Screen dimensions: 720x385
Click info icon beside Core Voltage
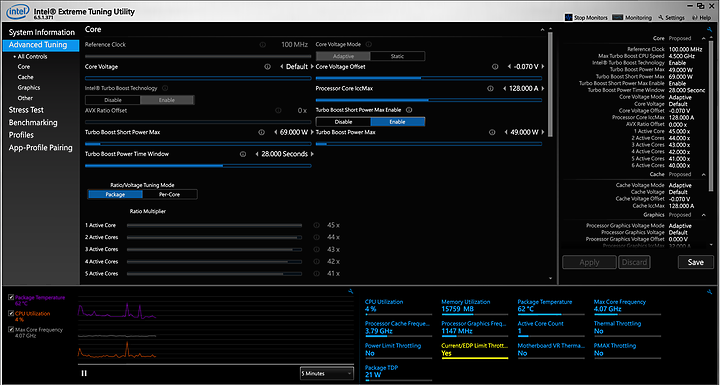[x=267, y=67]
